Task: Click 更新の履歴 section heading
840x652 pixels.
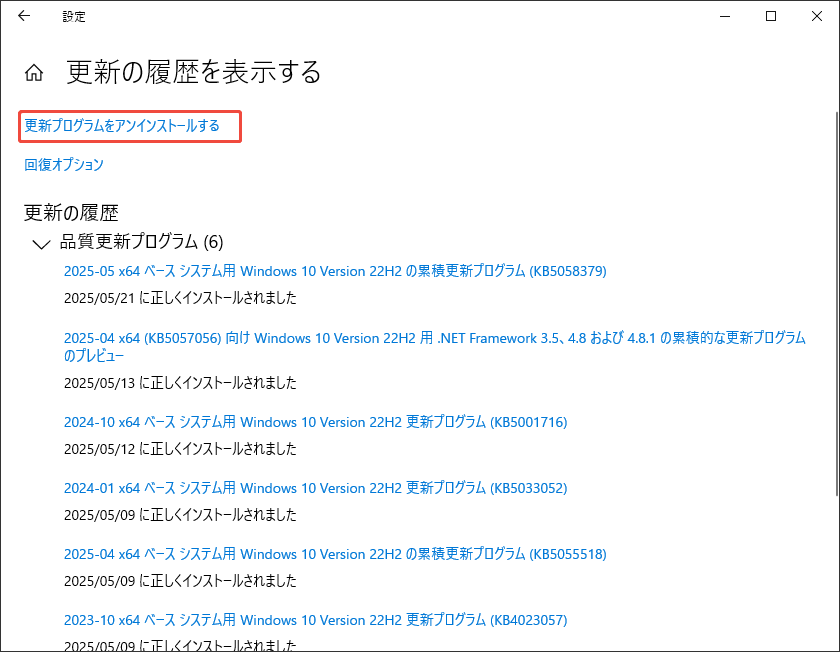Action: tap(71, 213)
